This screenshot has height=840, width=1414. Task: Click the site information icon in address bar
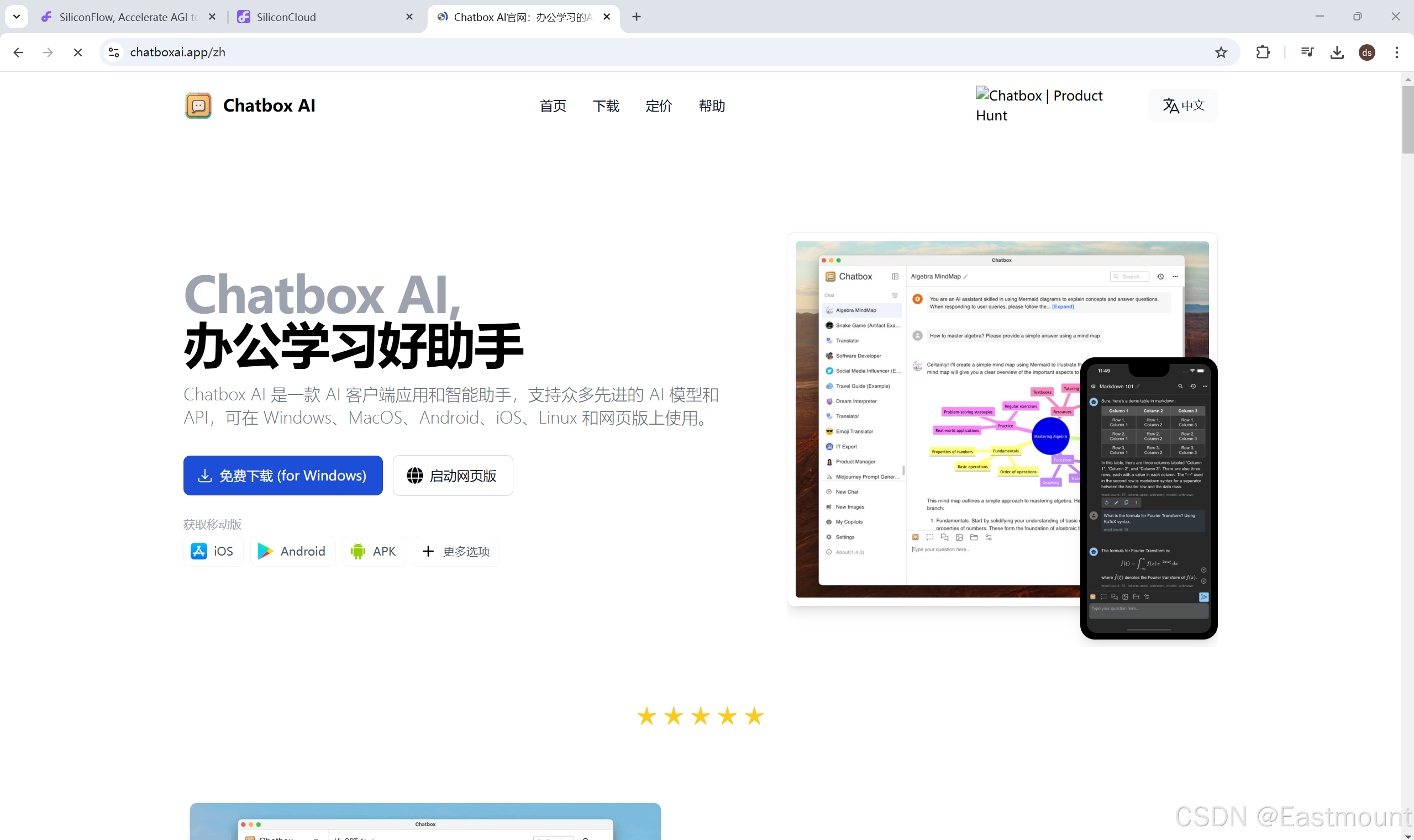click(x=114, y=52)
